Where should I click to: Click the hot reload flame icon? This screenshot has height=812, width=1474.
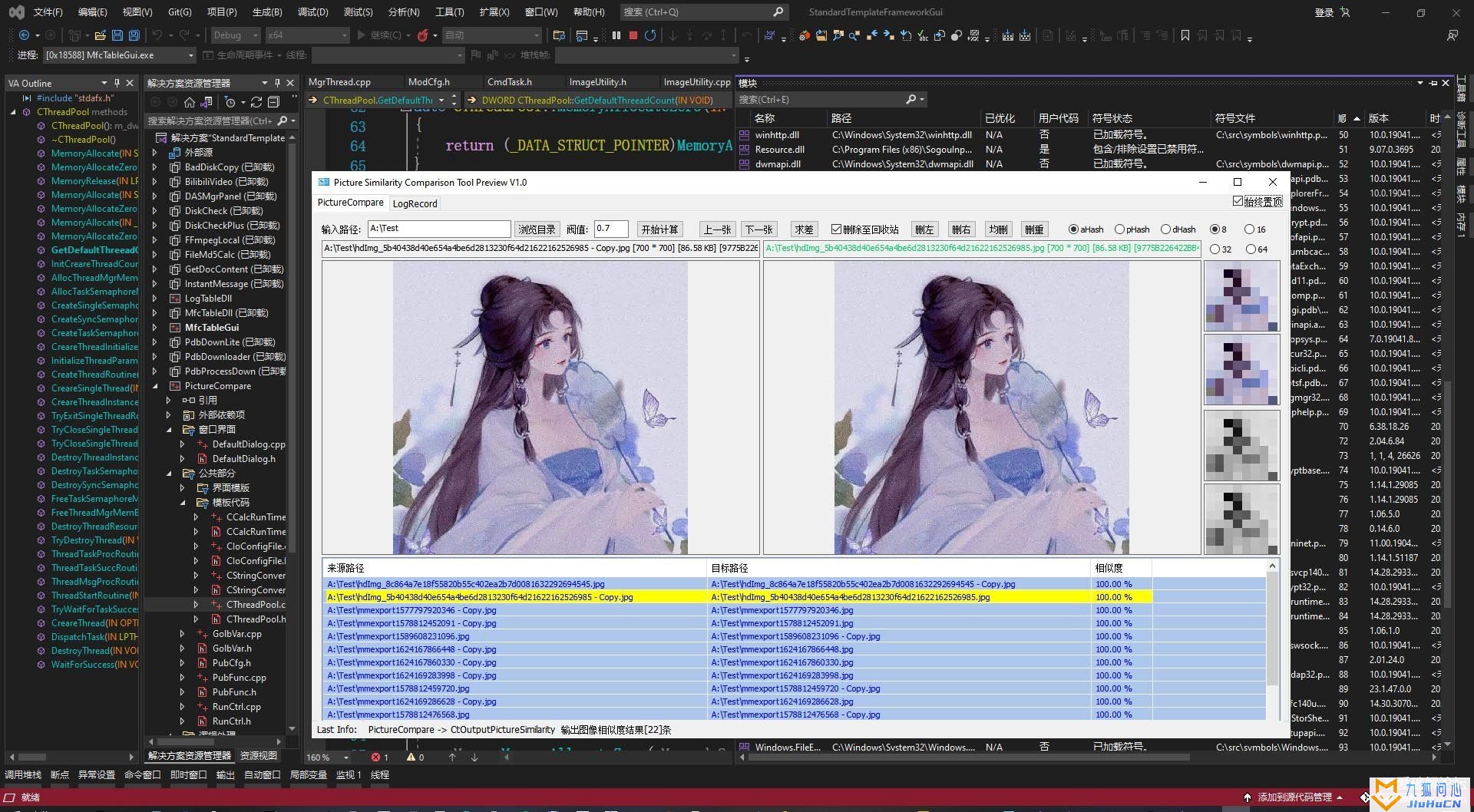(x=422, y=35)
